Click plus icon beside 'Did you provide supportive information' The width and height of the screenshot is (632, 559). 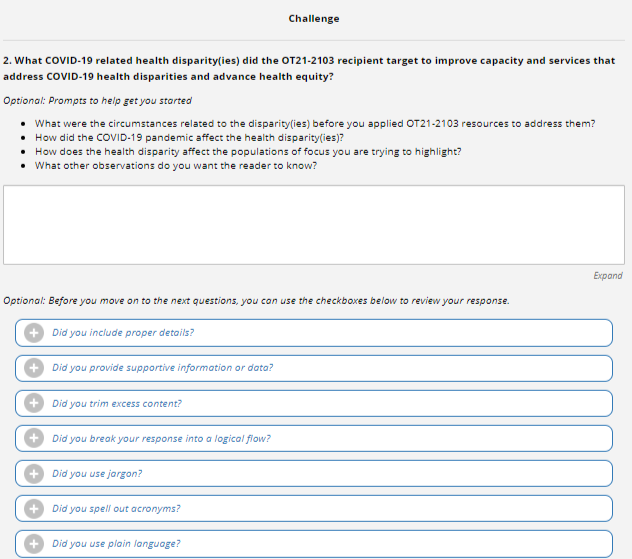click(x=33, y=368)
